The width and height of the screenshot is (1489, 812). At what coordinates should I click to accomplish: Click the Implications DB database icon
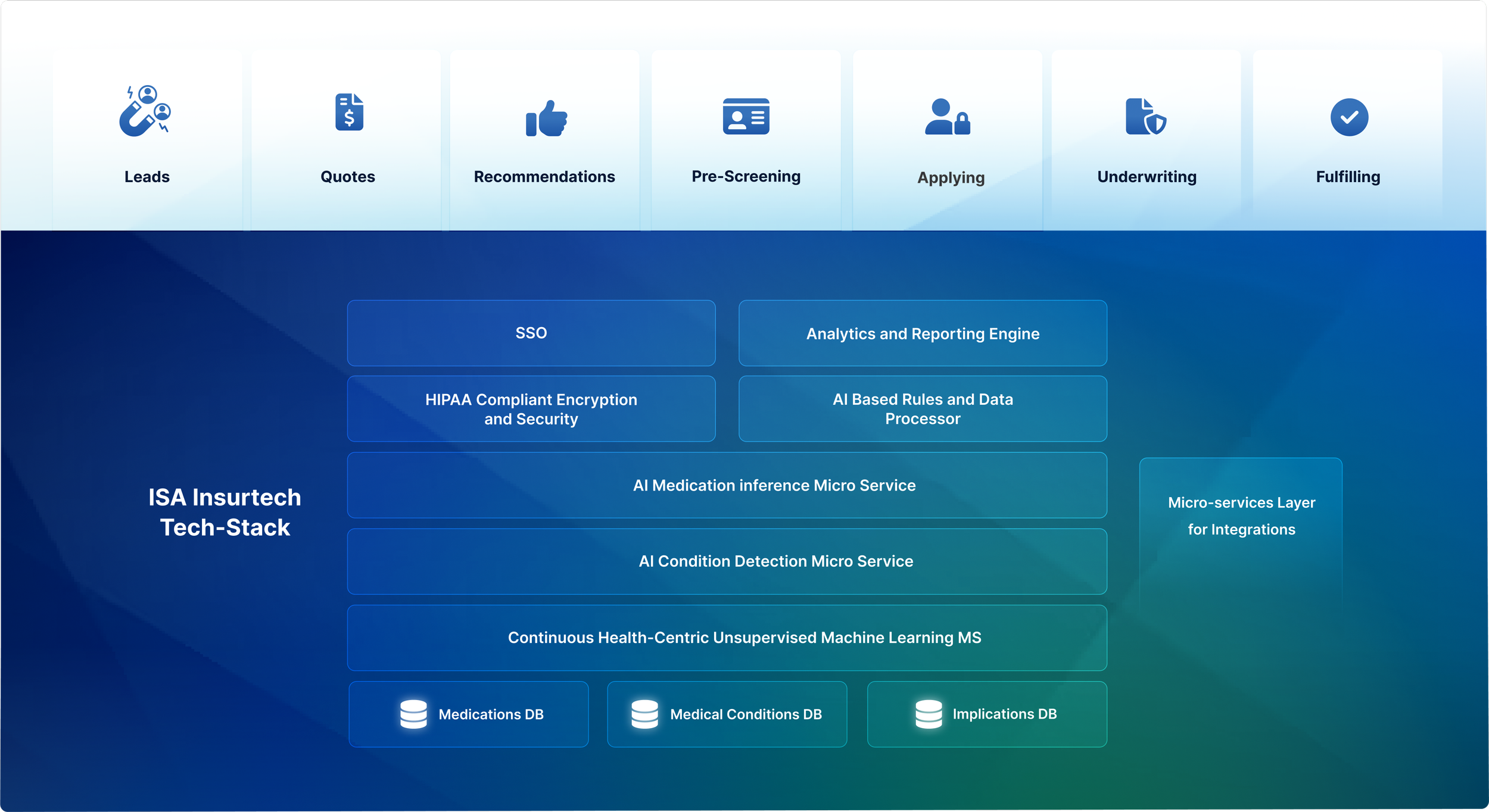(929, 714)
